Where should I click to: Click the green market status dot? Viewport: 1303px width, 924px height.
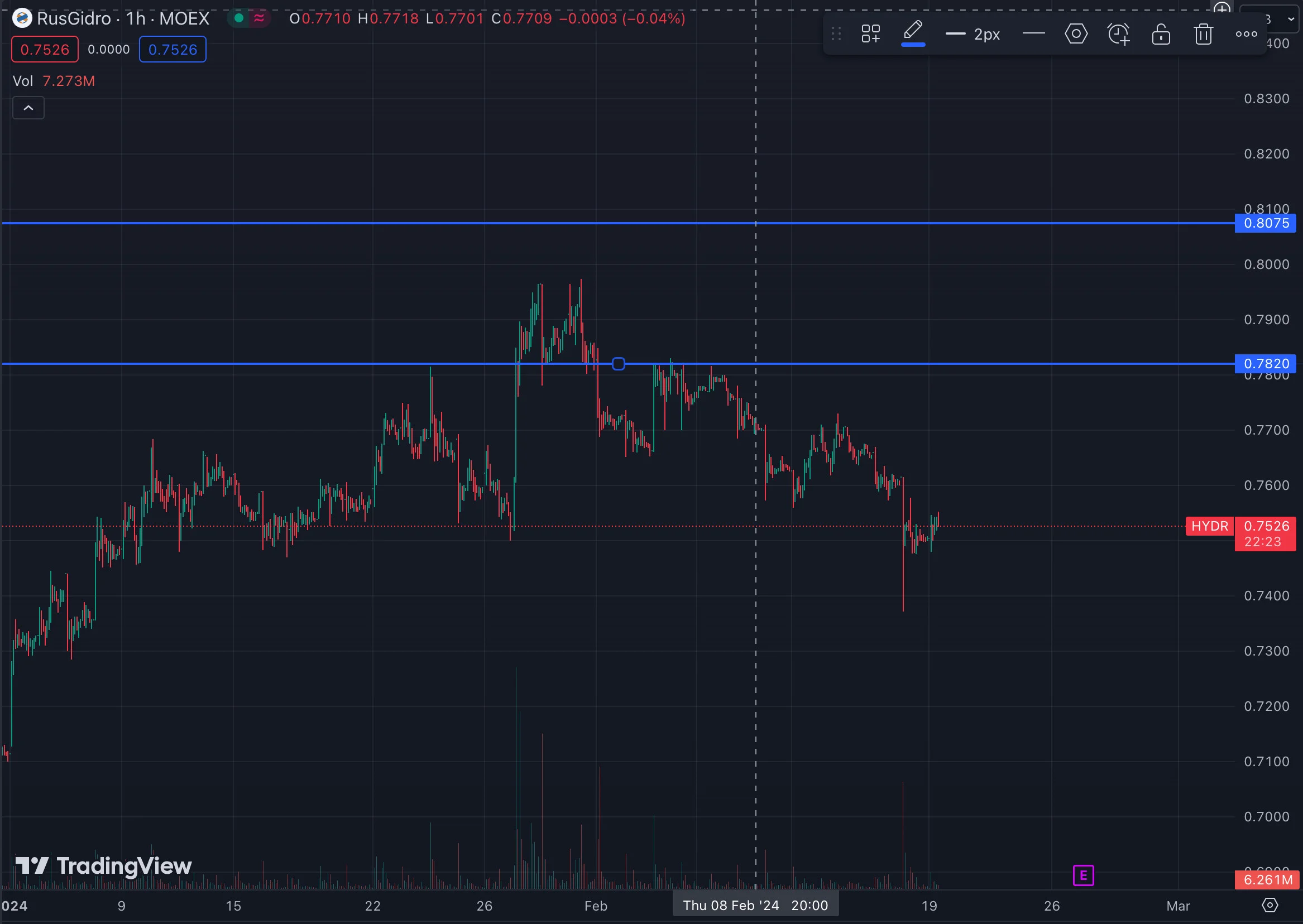click(239, 18)
